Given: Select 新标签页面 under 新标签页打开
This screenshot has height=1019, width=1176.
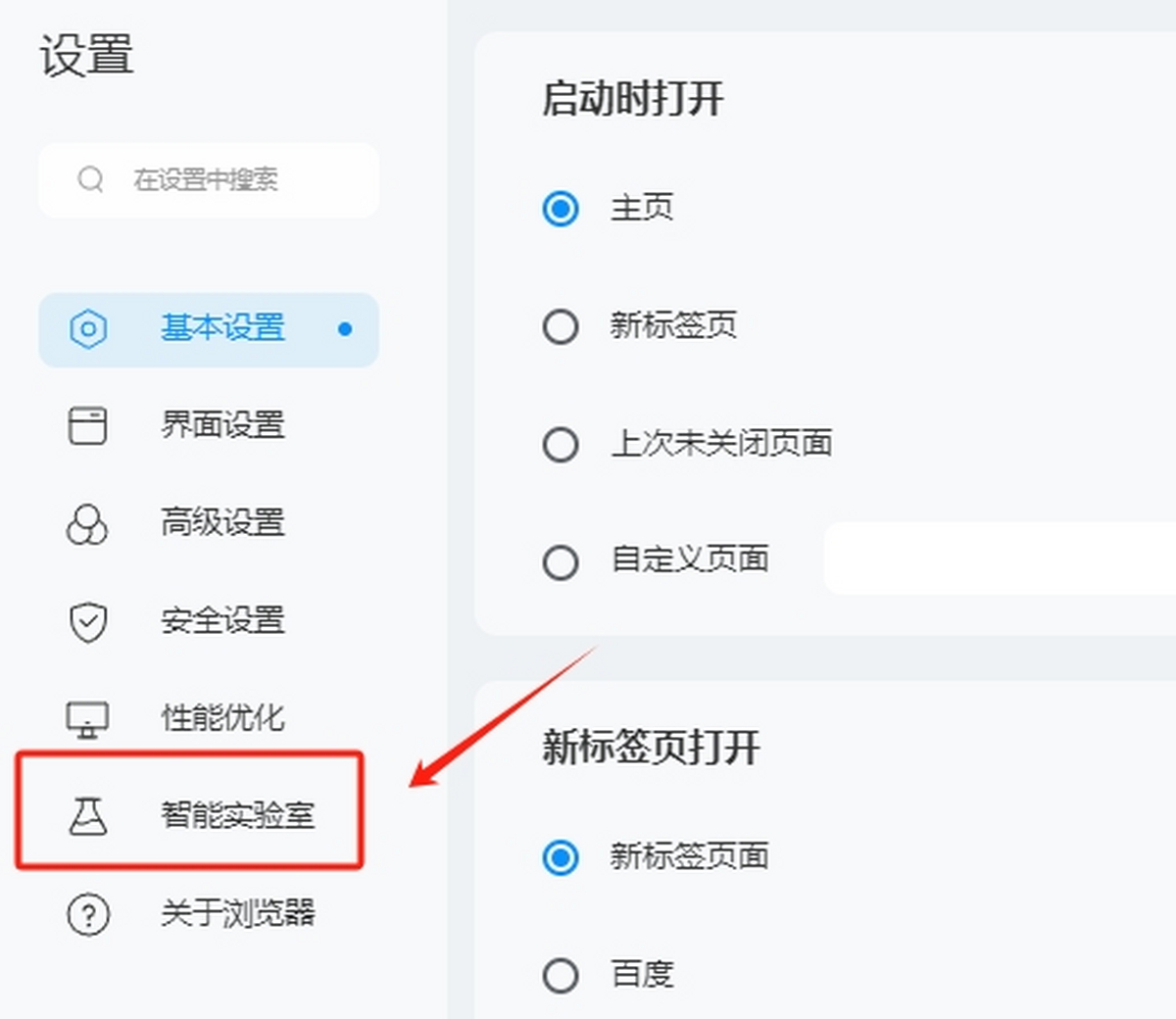Looking at the screenshot, I should (561, 857).
